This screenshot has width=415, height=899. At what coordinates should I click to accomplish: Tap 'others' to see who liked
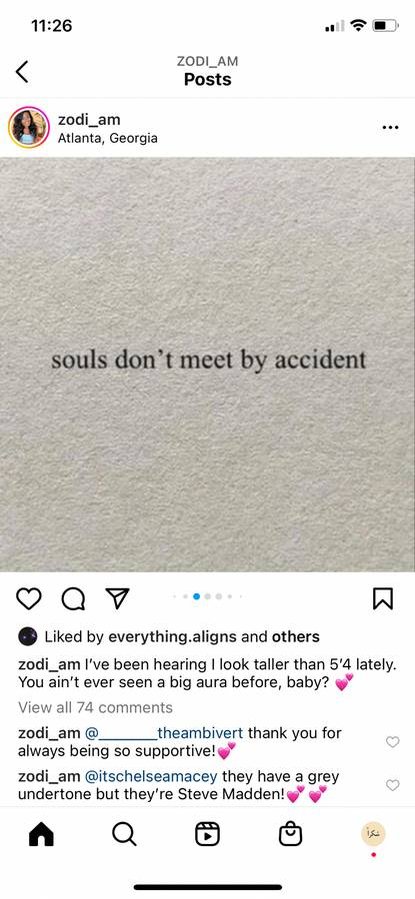click(x=296, y=636)
